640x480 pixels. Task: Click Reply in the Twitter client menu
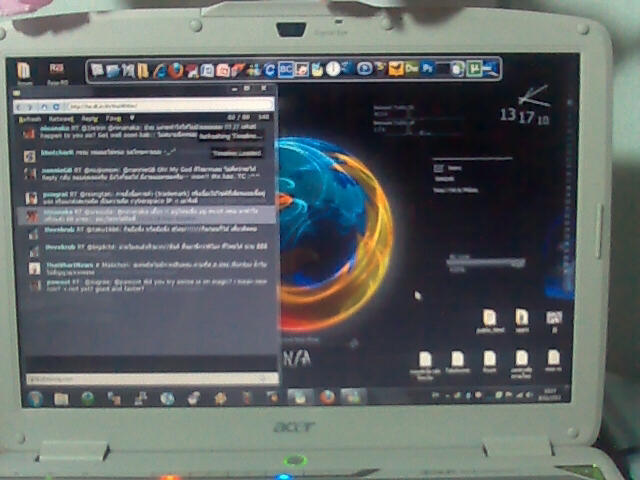[90, 119]
